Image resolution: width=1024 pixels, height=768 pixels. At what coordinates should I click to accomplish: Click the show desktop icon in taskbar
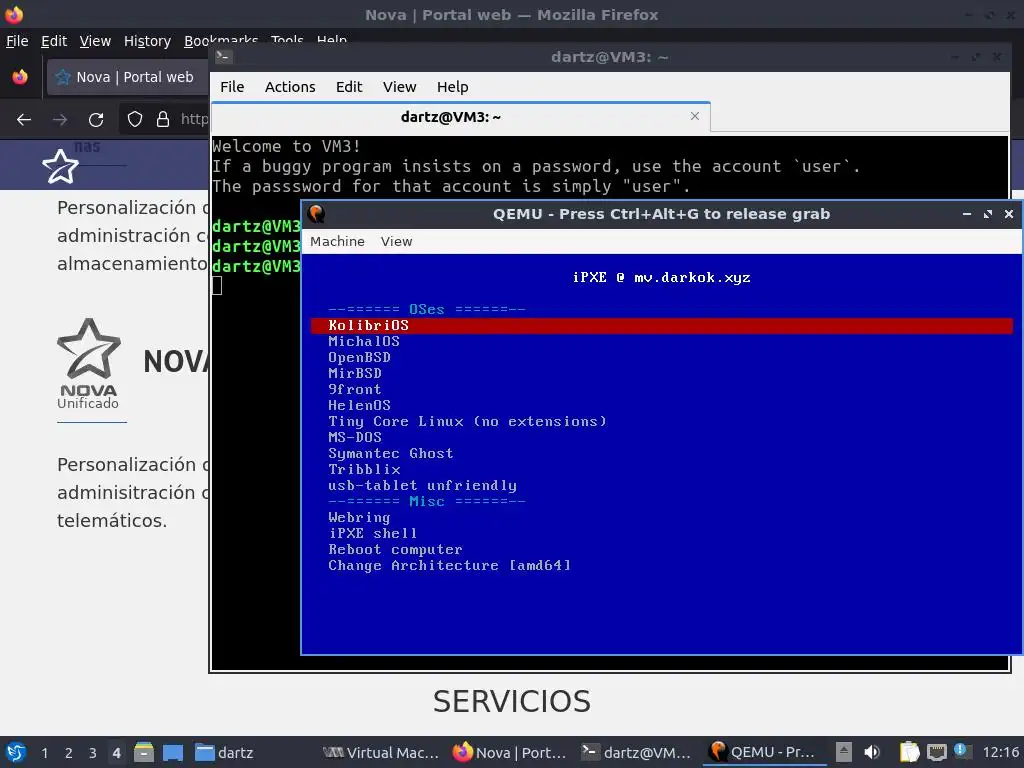coord(173,752)
